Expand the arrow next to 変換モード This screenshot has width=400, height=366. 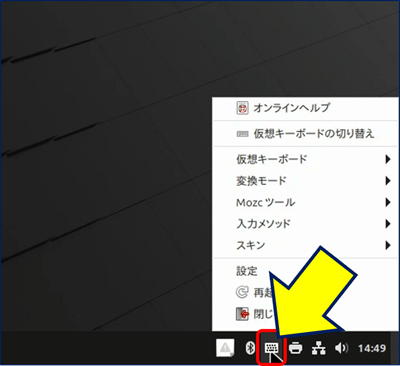point(388,181)
